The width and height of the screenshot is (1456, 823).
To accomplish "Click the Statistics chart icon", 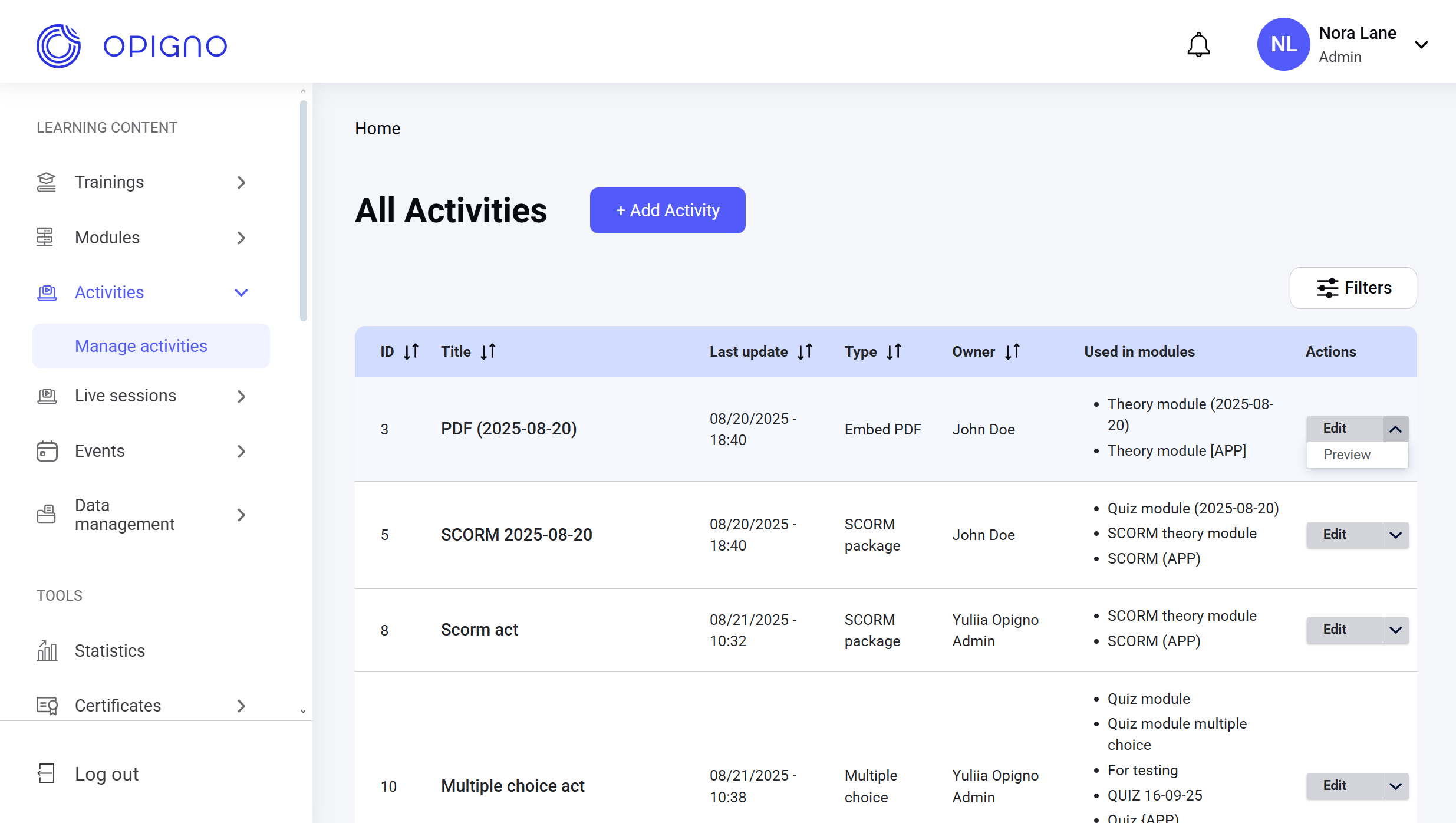I will [47, 651].
